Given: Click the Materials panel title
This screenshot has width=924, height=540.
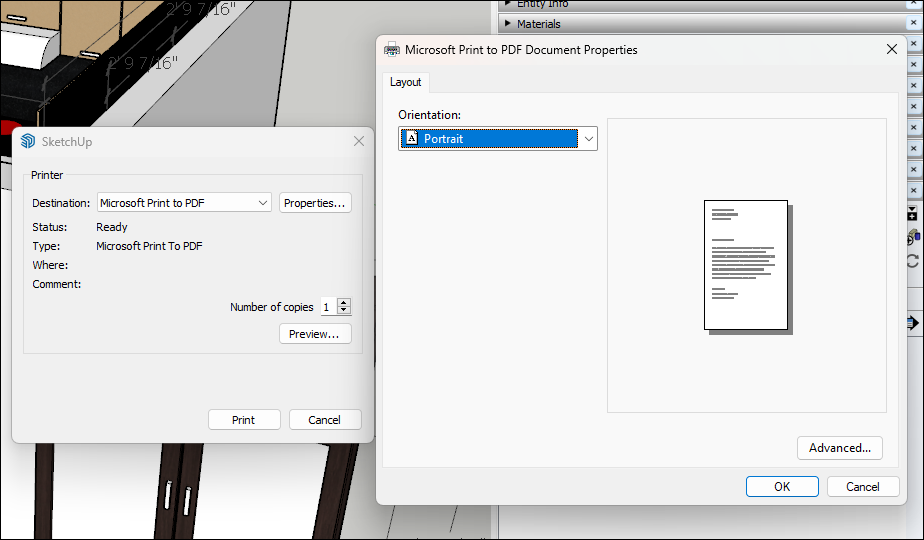Looking at the screenshot, I should [539, 24].
